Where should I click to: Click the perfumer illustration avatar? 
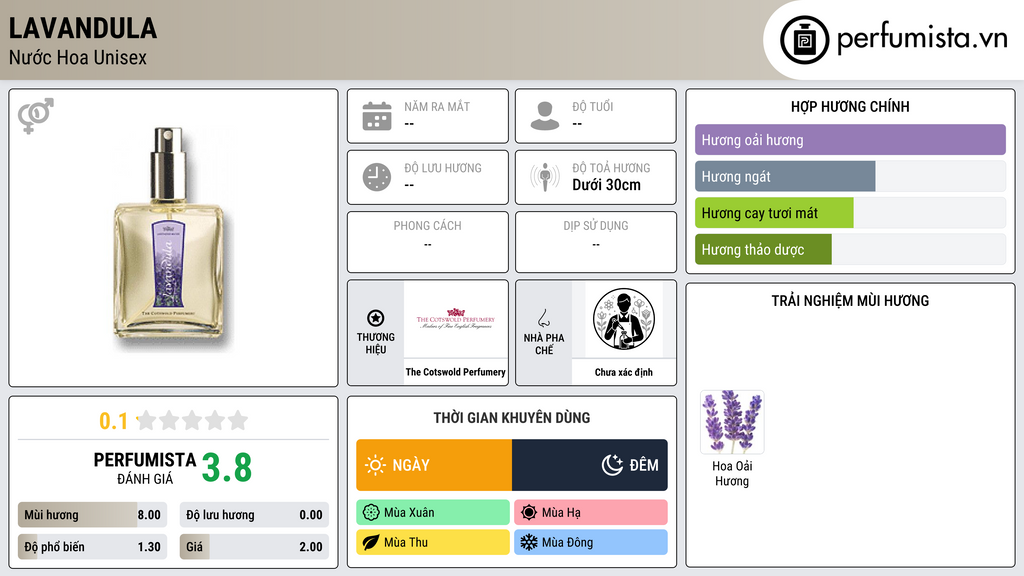[x=624, y=319]
